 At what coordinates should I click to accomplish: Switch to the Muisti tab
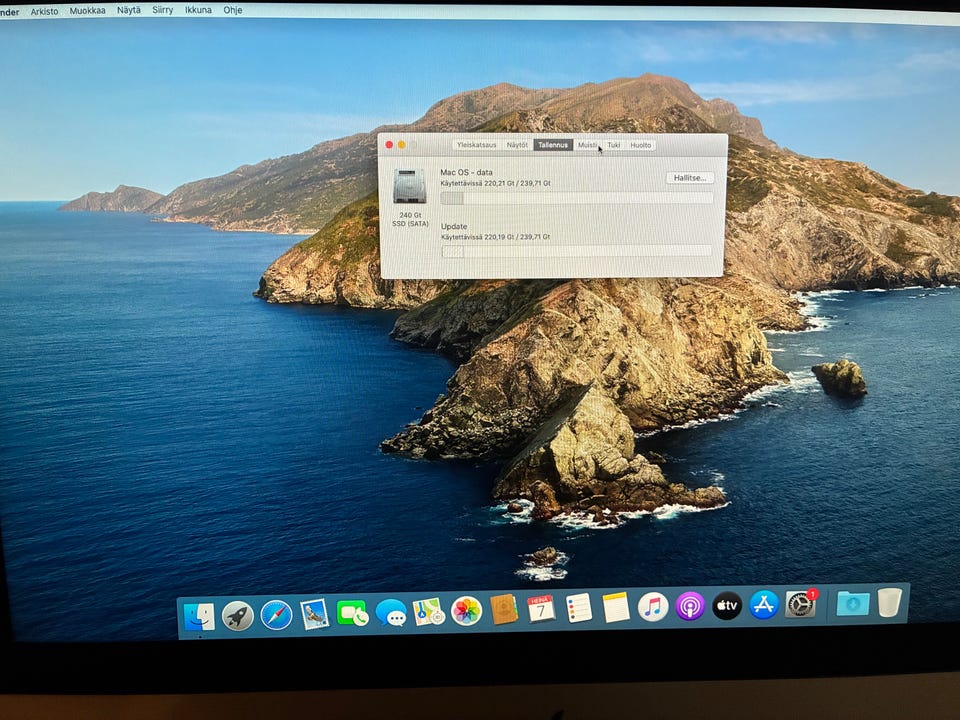click(587, 145)
